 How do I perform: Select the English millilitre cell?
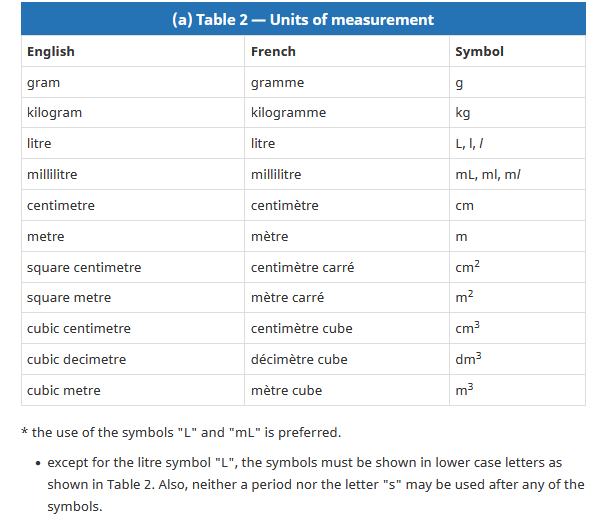tap(52, 175)
